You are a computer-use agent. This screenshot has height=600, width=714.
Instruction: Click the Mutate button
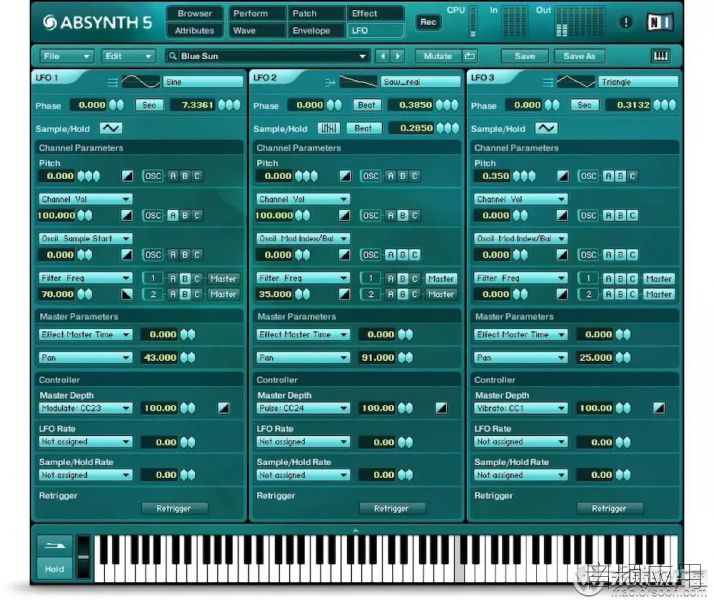(x=438, y=56)
